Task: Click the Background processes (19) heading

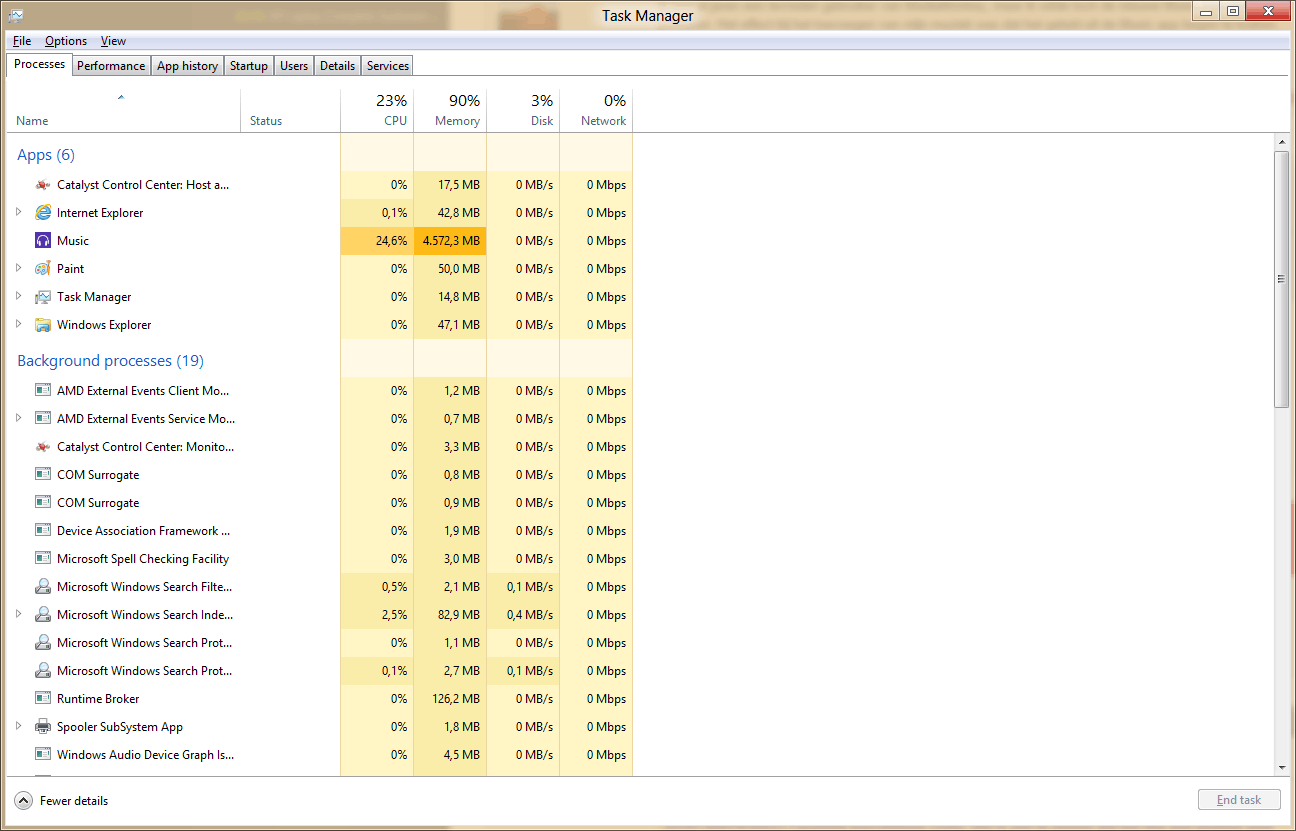Action: point(110,361)
